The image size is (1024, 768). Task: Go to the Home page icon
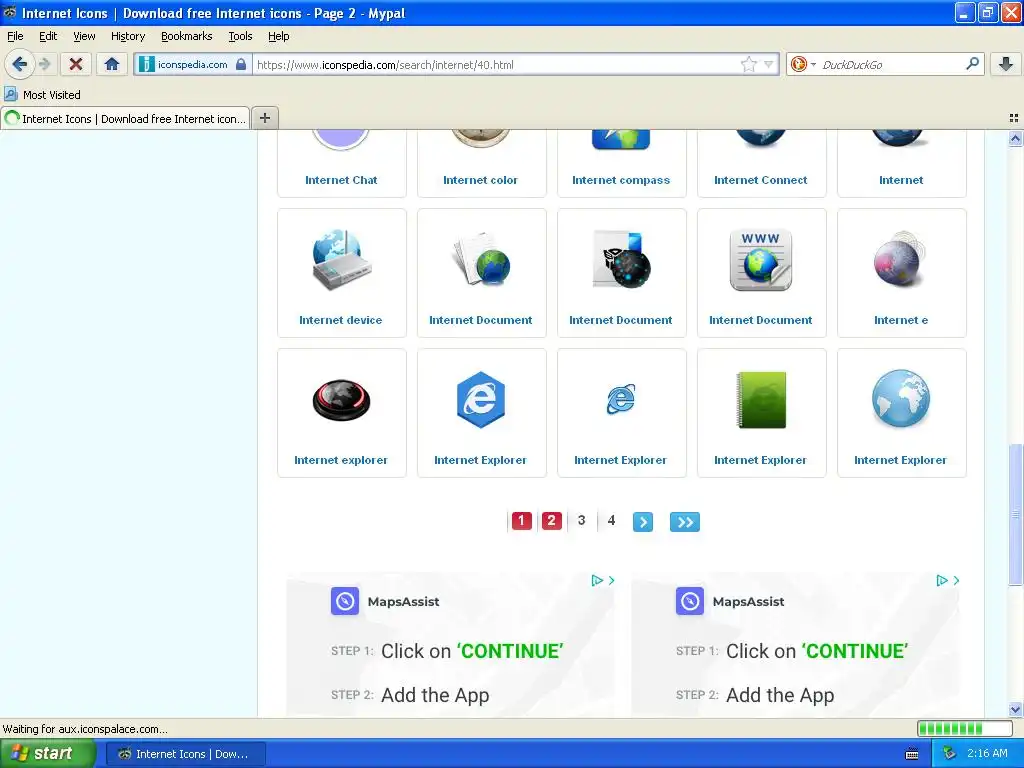[112, 64]
